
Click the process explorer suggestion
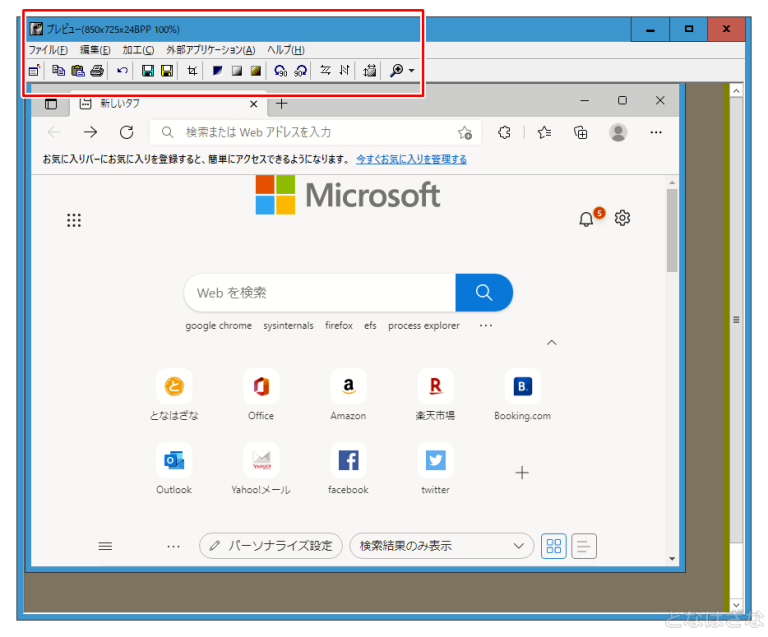[x=424, y=326]
